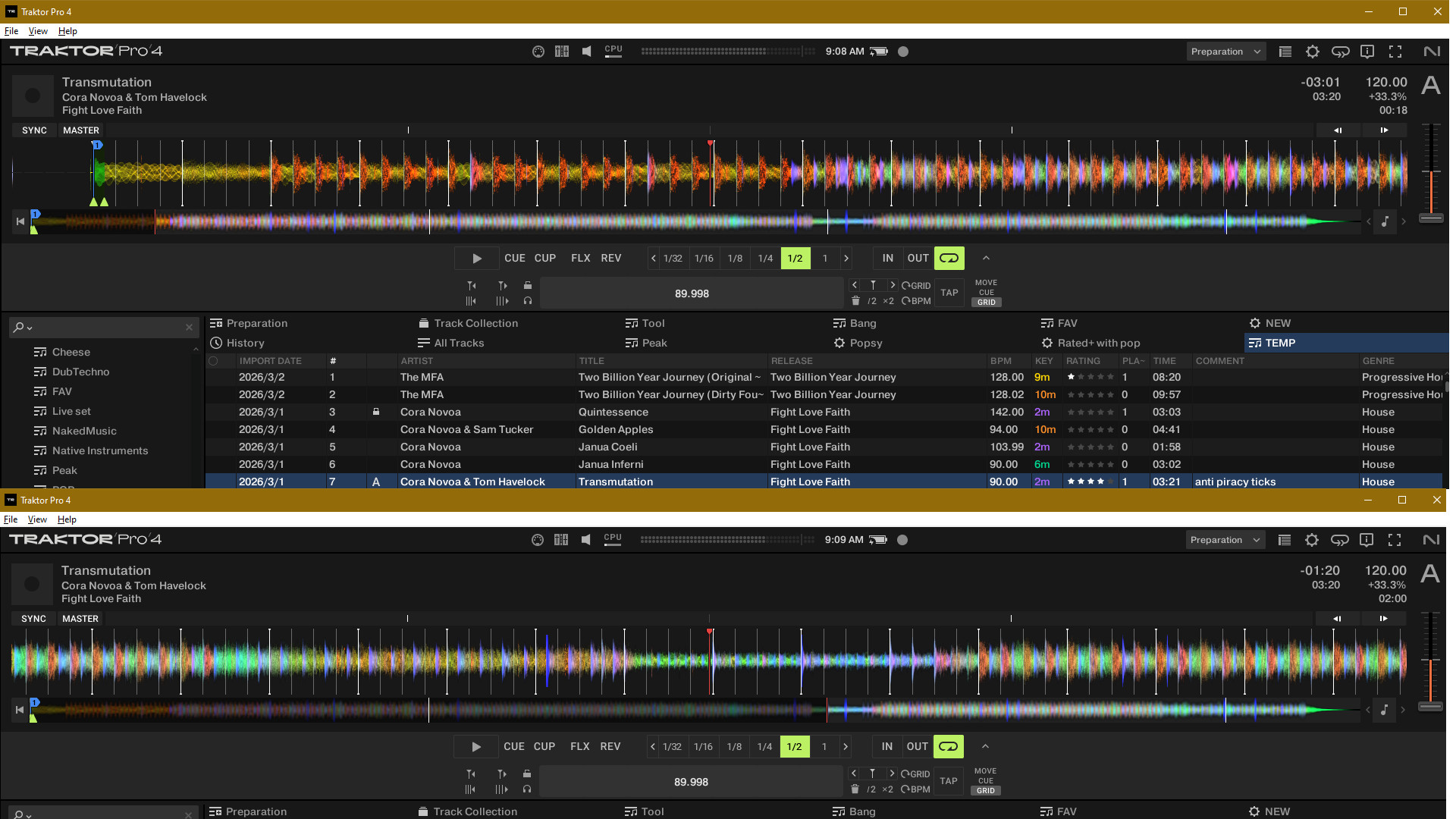Click the MIDI controller icon in bottom window header

538,540
